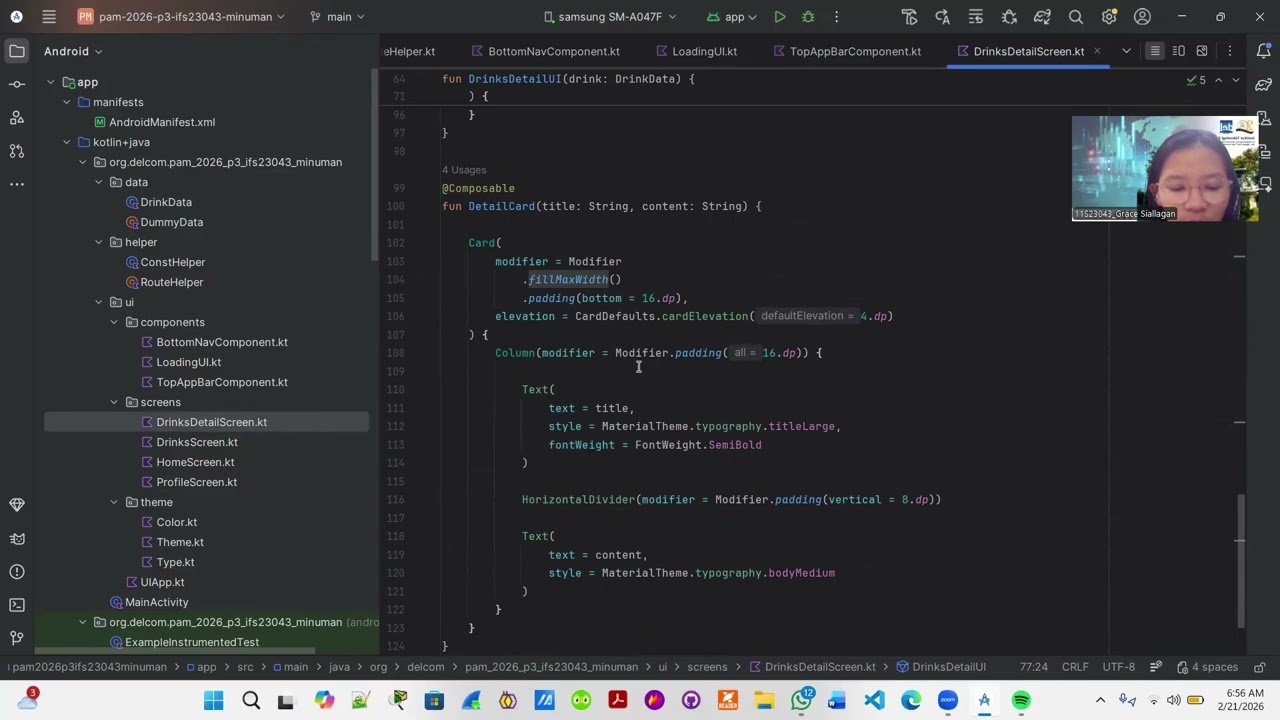Collapse the data folder
Screen dimensions: 1280x720
coord(99,182)
